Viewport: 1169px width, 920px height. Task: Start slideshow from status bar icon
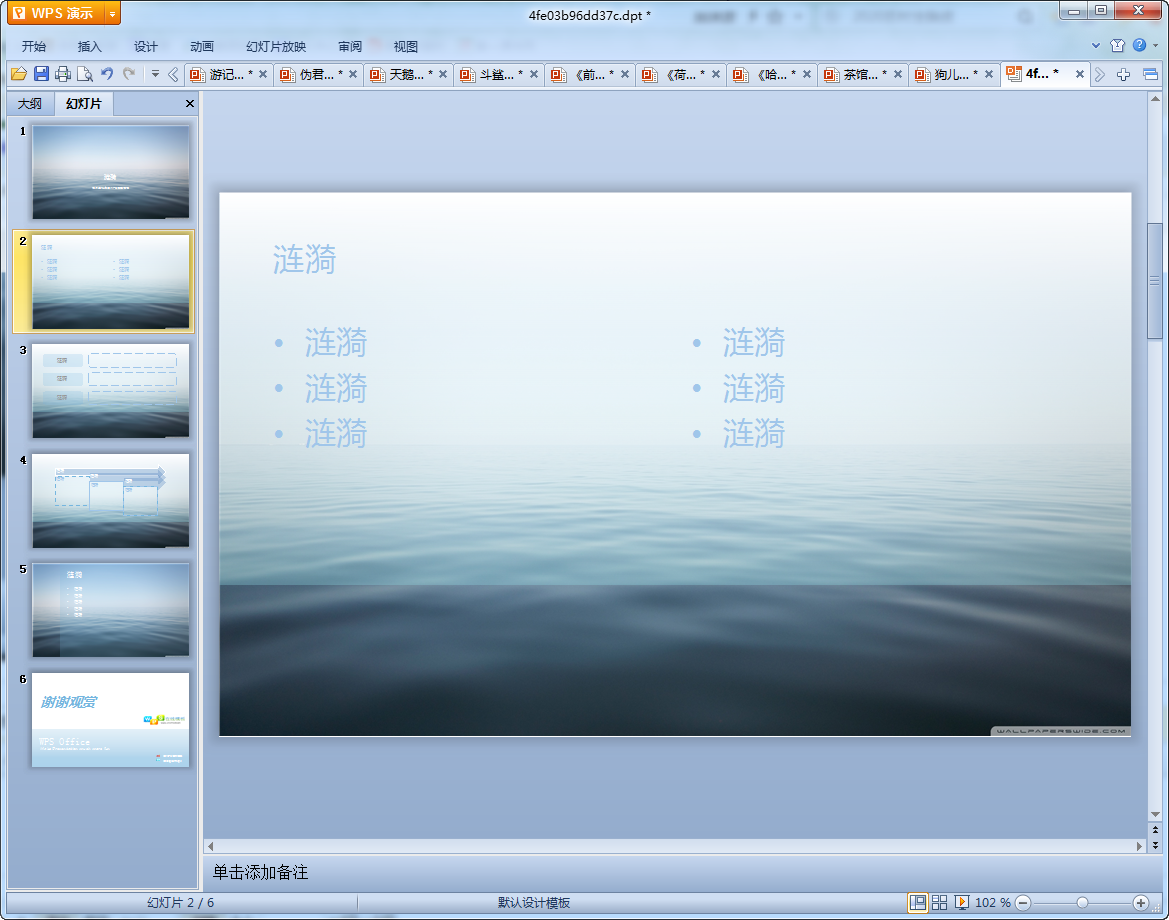[962, 902]
